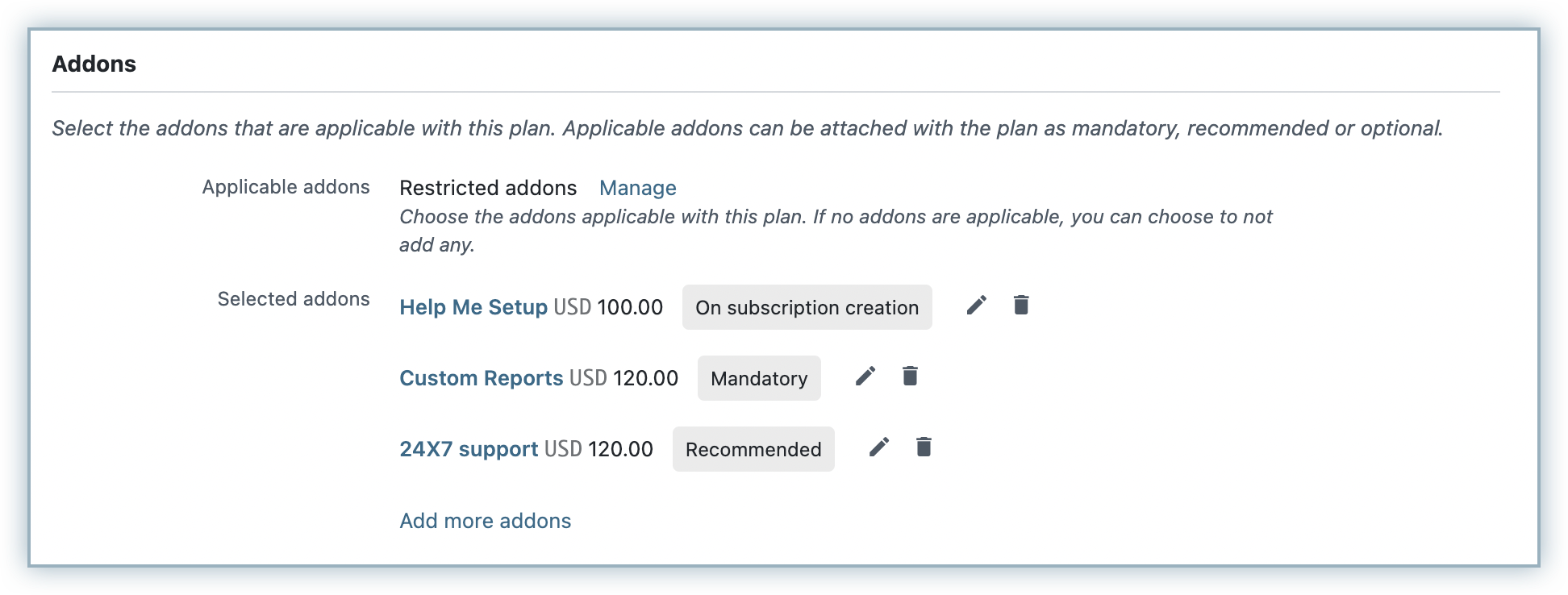
Task: Click the Restricted addons text
Action: tap(488, 188)
